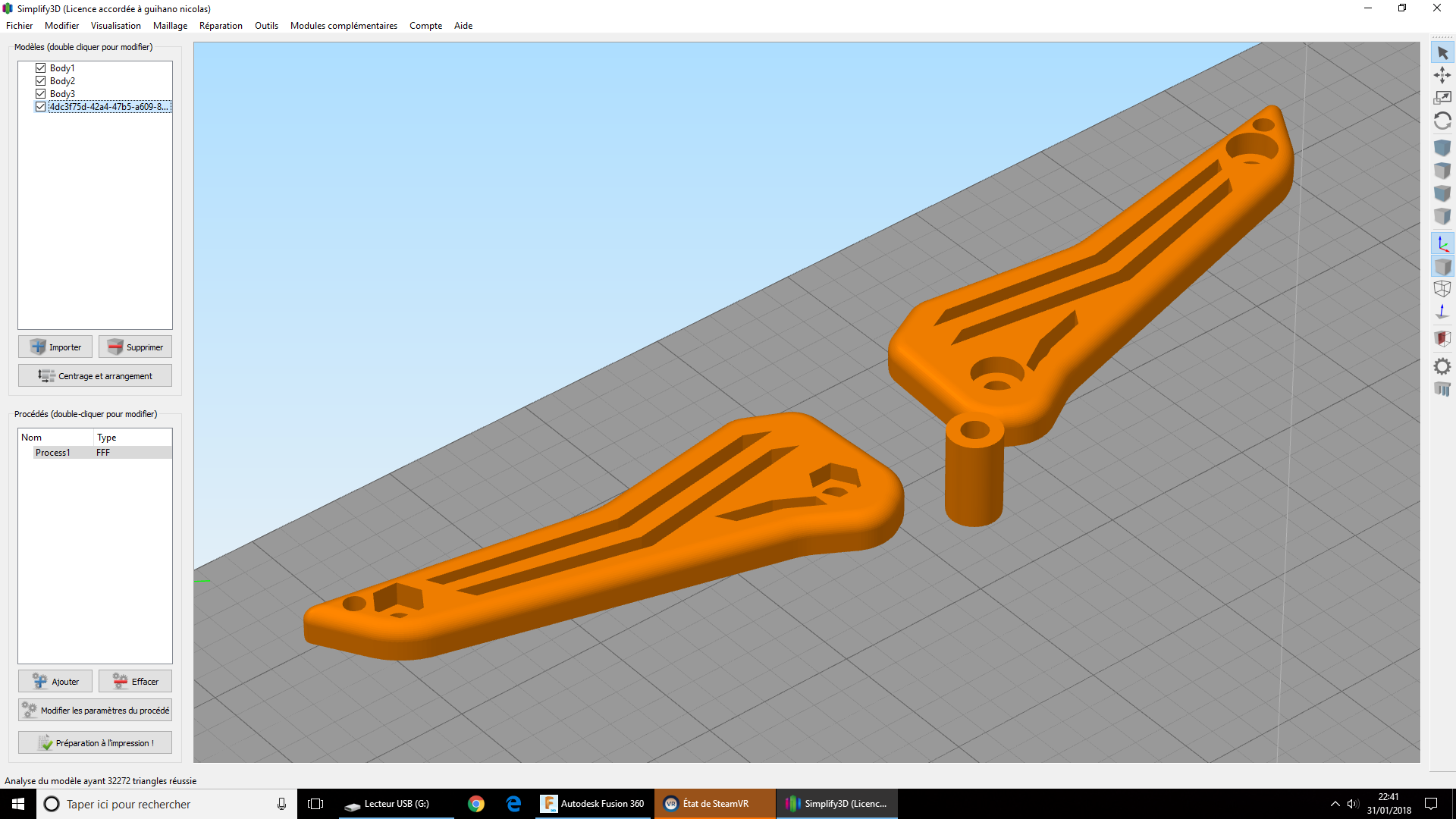Image resolution: width=1456 pixels, height=819 pixels.
Task: Select the arrow selection tool
Action: pos(1442,53)
